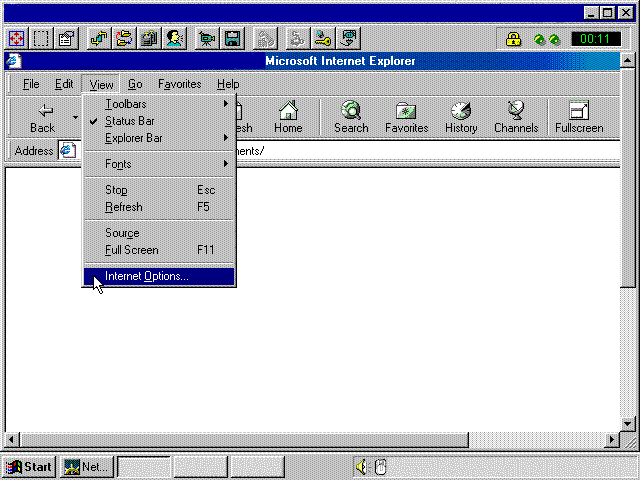Close the open View menu
Screen dimensions: 640x480
tap(101, 84)
